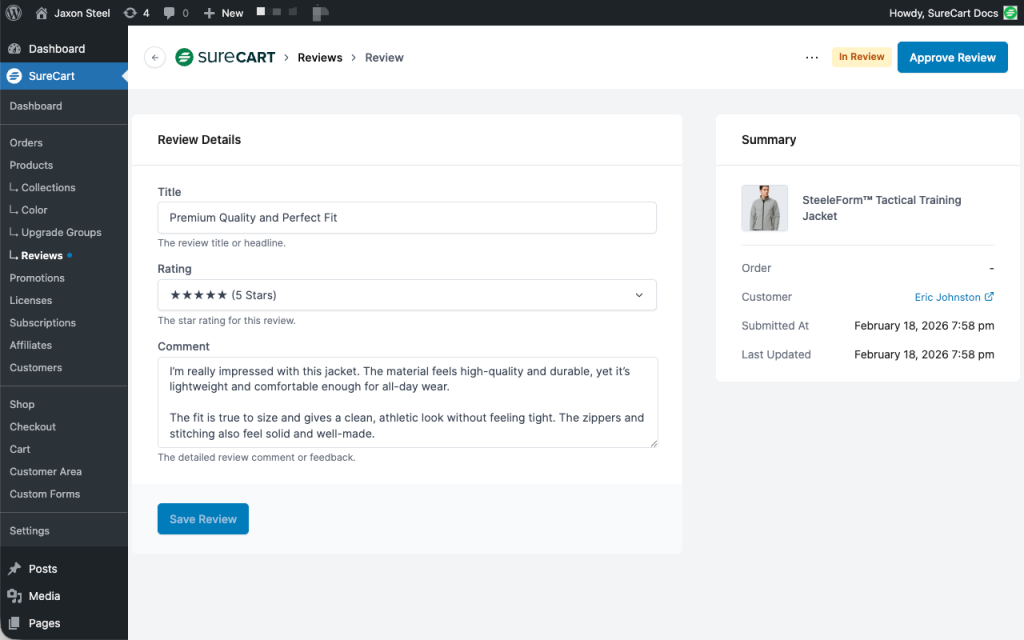This screenshot has height=640, width=1024.
Task: Click the Approve Review button
Action: click(x=952, y=57)
